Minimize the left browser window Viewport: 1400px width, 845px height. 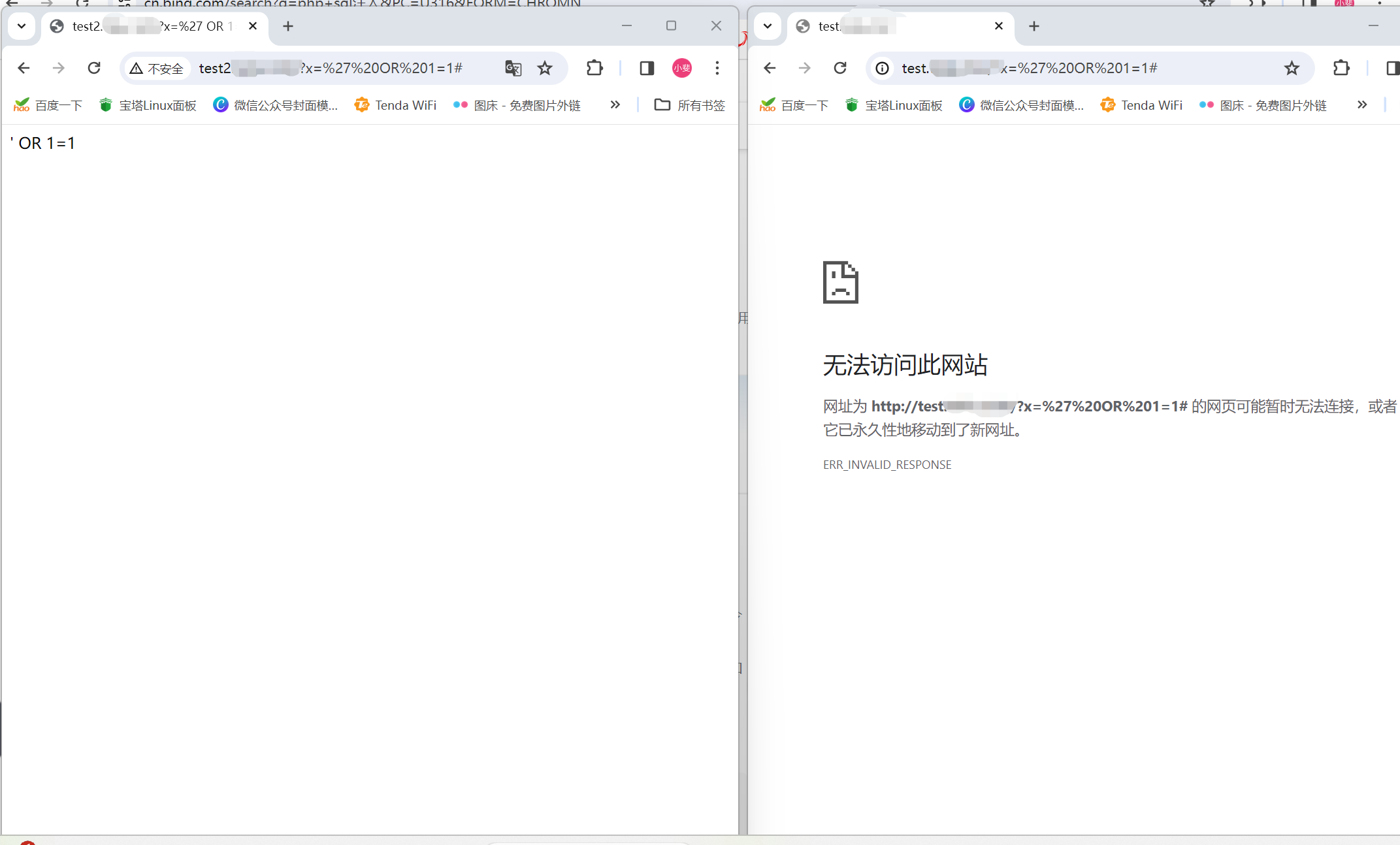pyautogui.click(x=627, y=25)
